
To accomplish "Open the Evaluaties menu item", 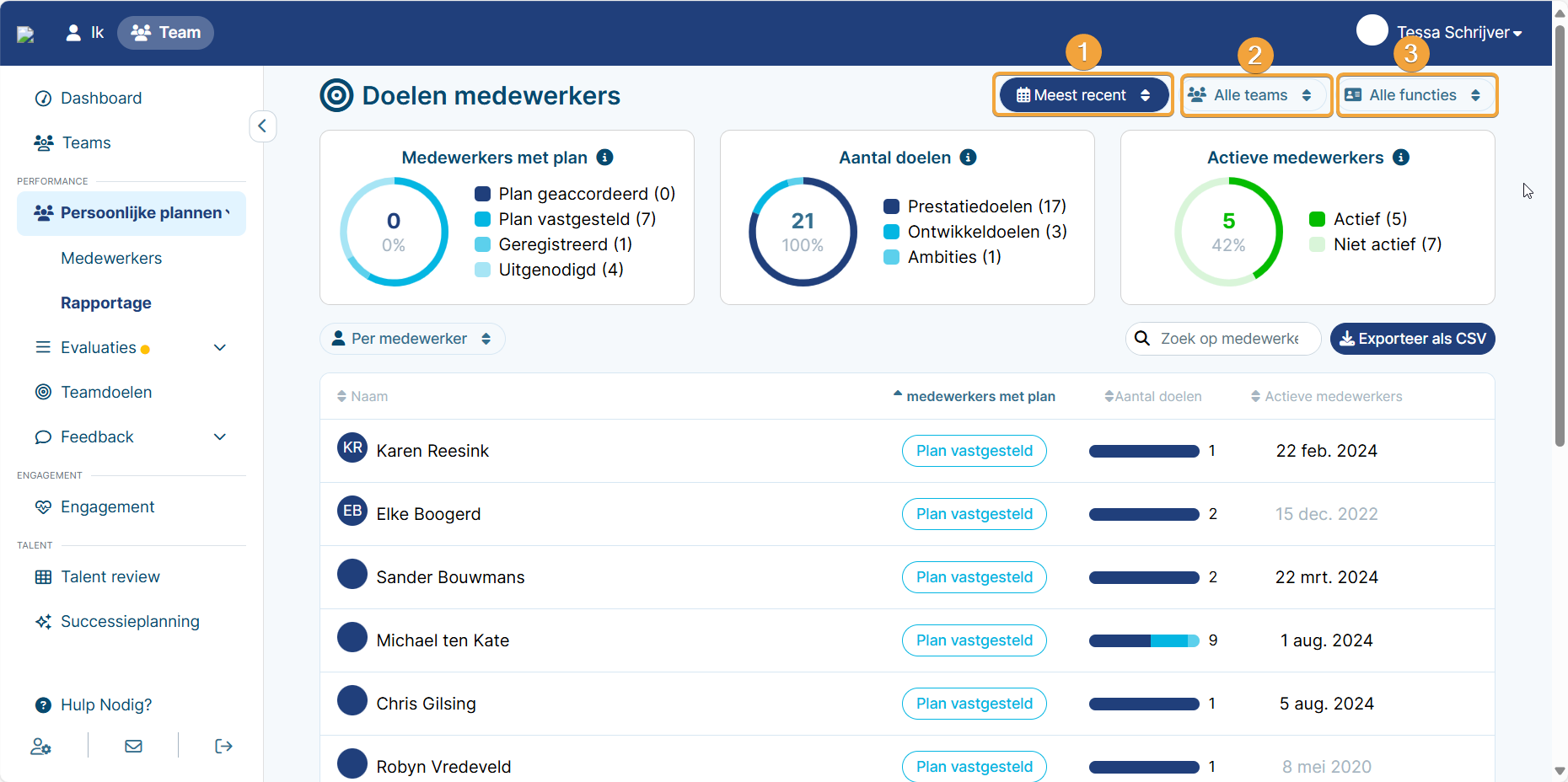I will click(x=98, y=348).
